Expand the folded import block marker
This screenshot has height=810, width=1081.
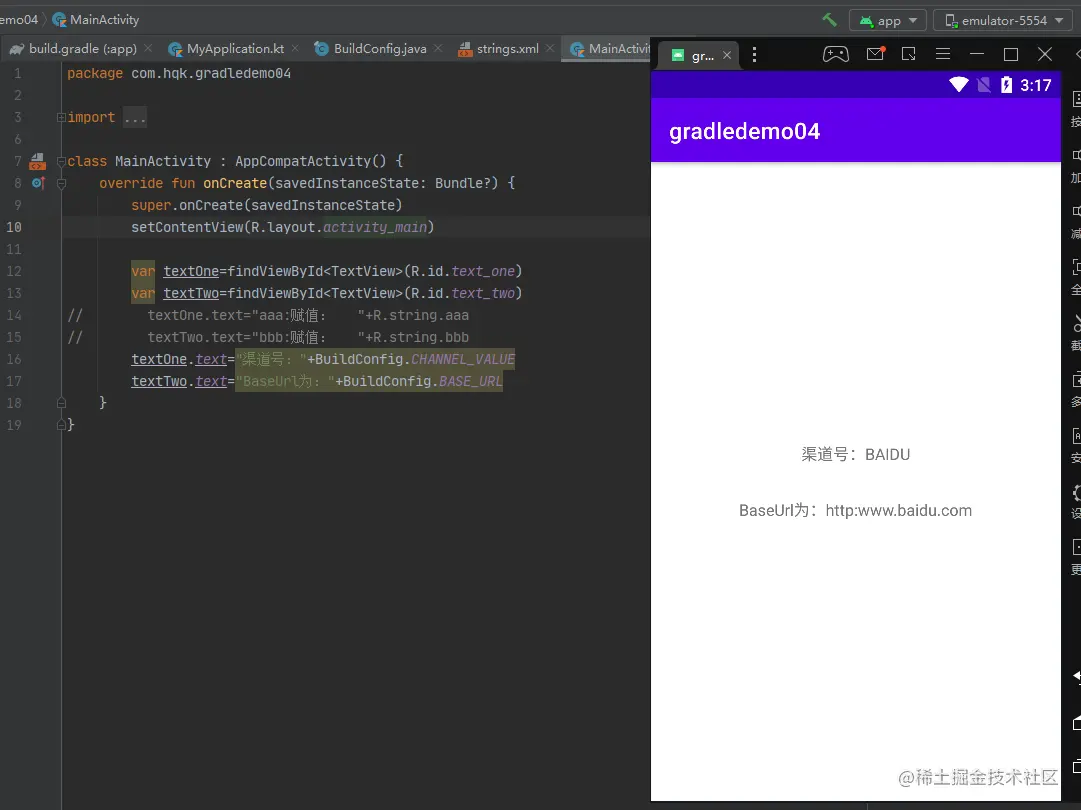click(61, 117)
